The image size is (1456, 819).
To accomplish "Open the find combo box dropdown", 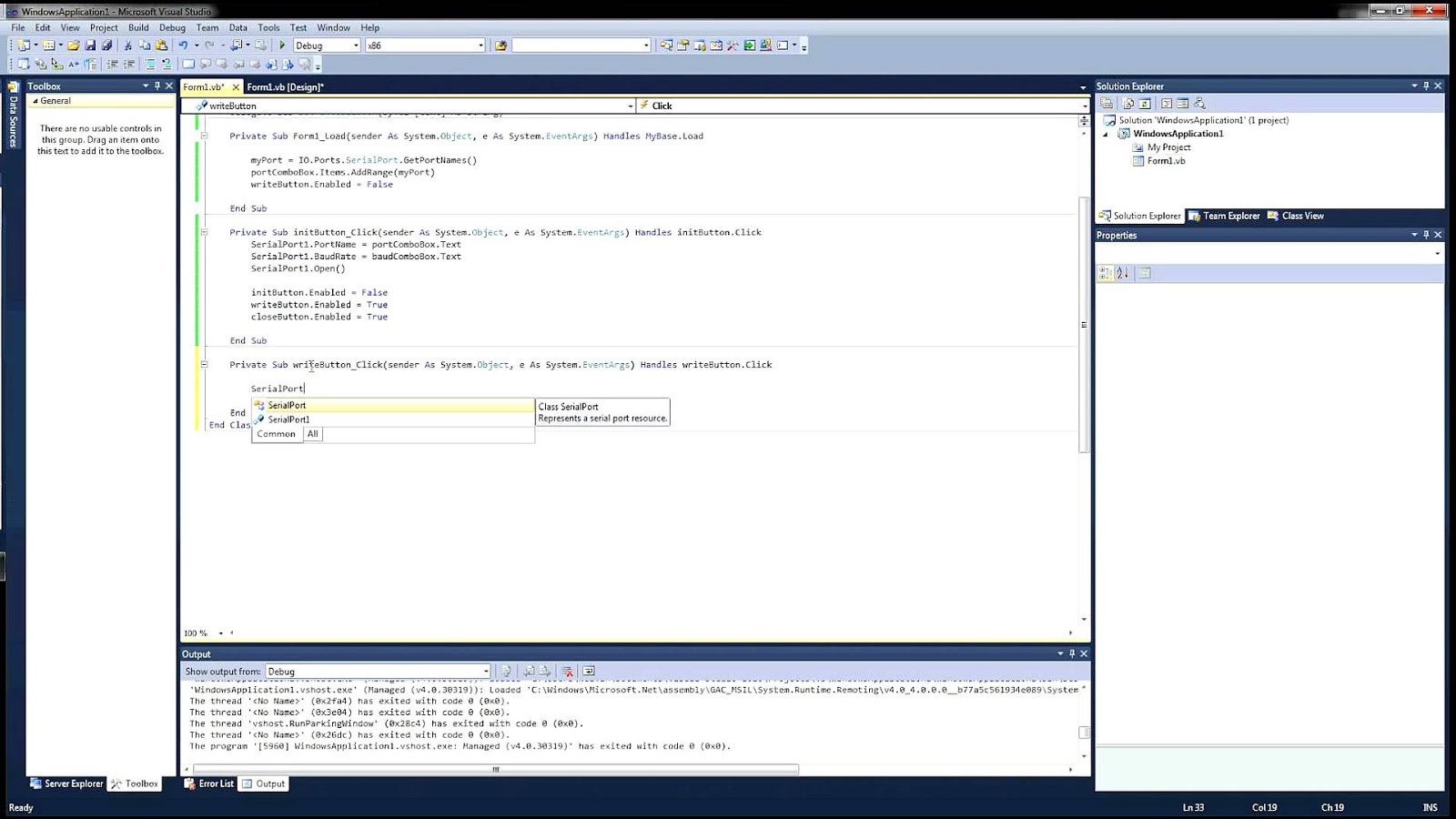I will (x=646, y=45).
